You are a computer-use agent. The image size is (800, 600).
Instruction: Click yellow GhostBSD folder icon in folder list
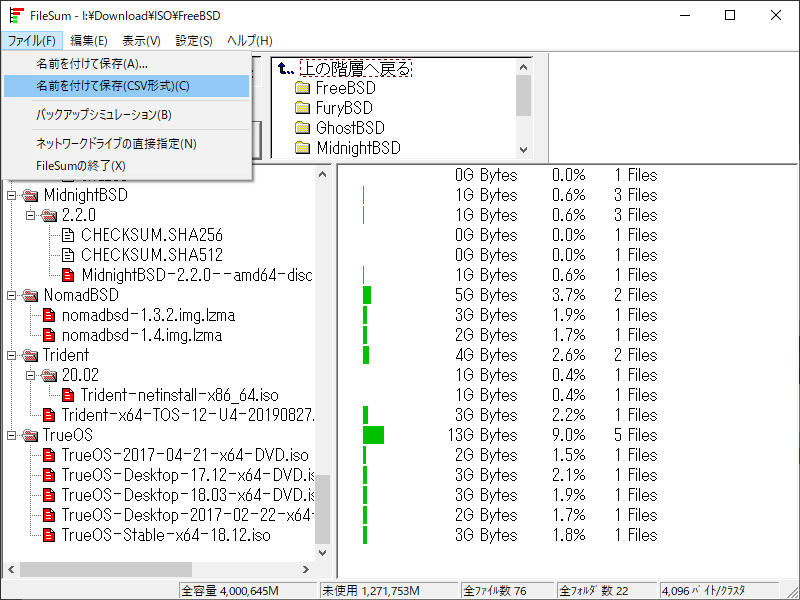[x=303, y=128]
